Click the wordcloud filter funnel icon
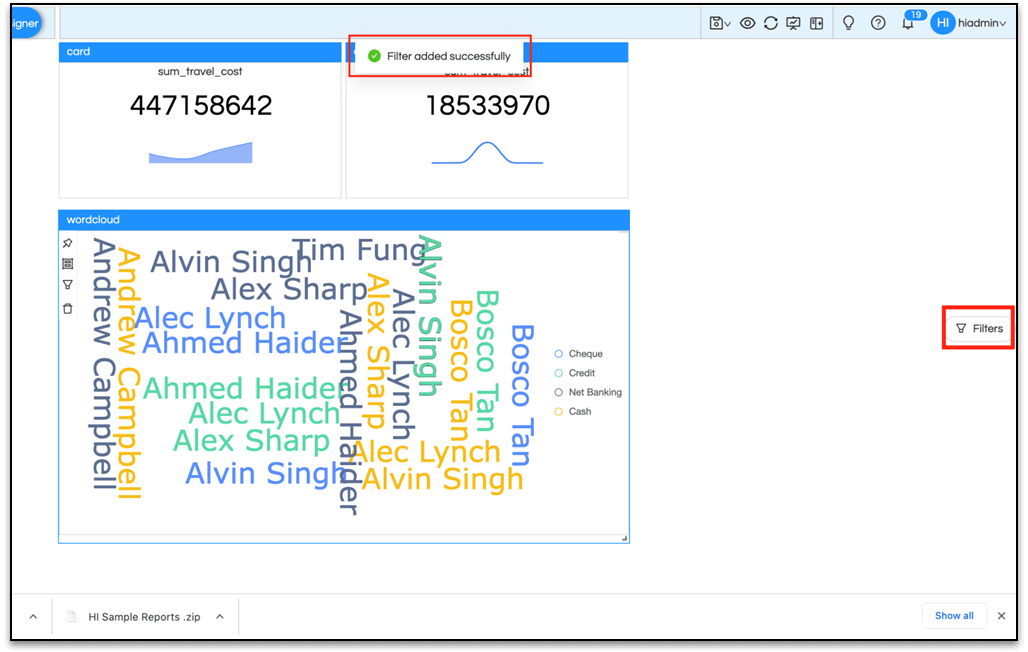 [x=68, y=285]
